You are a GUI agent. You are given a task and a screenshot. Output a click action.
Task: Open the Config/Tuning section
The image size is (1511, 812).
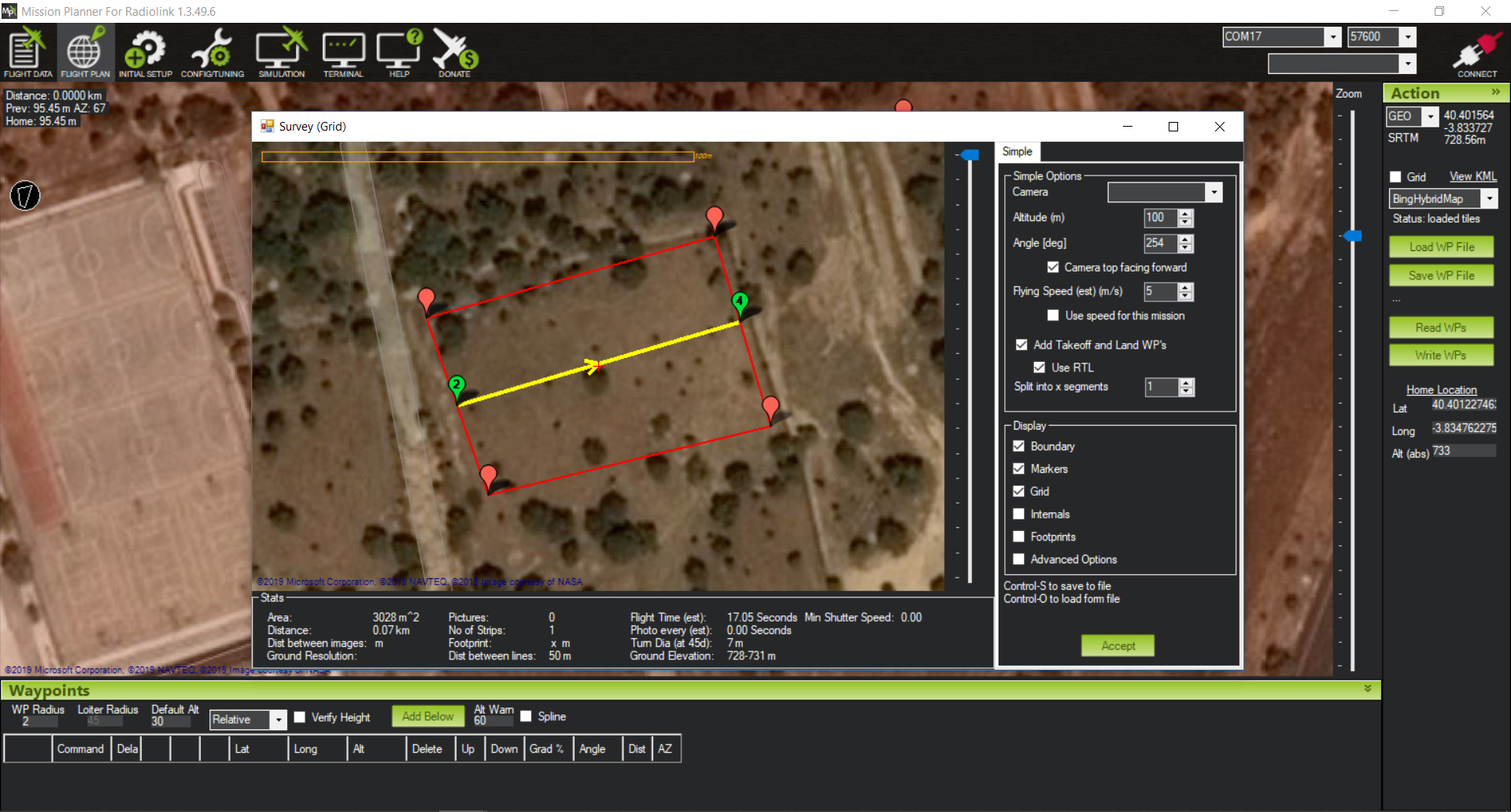click(x=212, y=52)
